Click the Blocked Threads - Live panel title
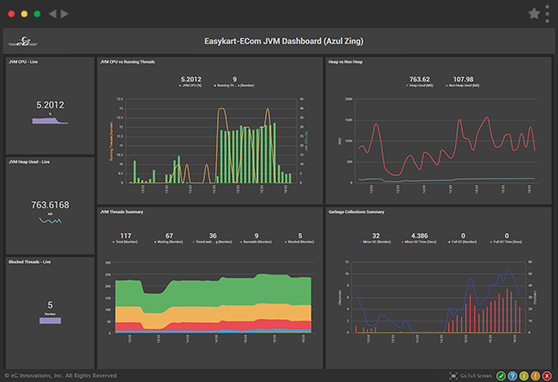Viewport: 558px width, 382px height. point(30,262)
